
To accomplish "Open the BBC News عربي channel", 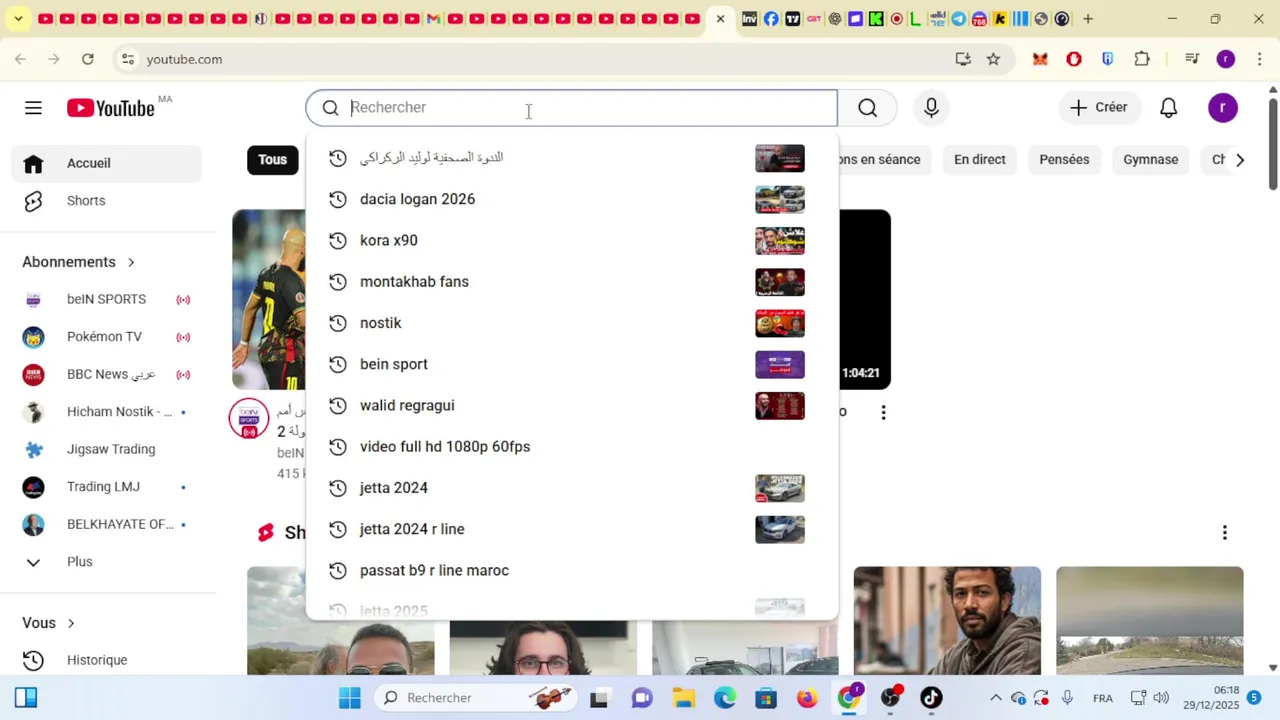I will 107,374.
